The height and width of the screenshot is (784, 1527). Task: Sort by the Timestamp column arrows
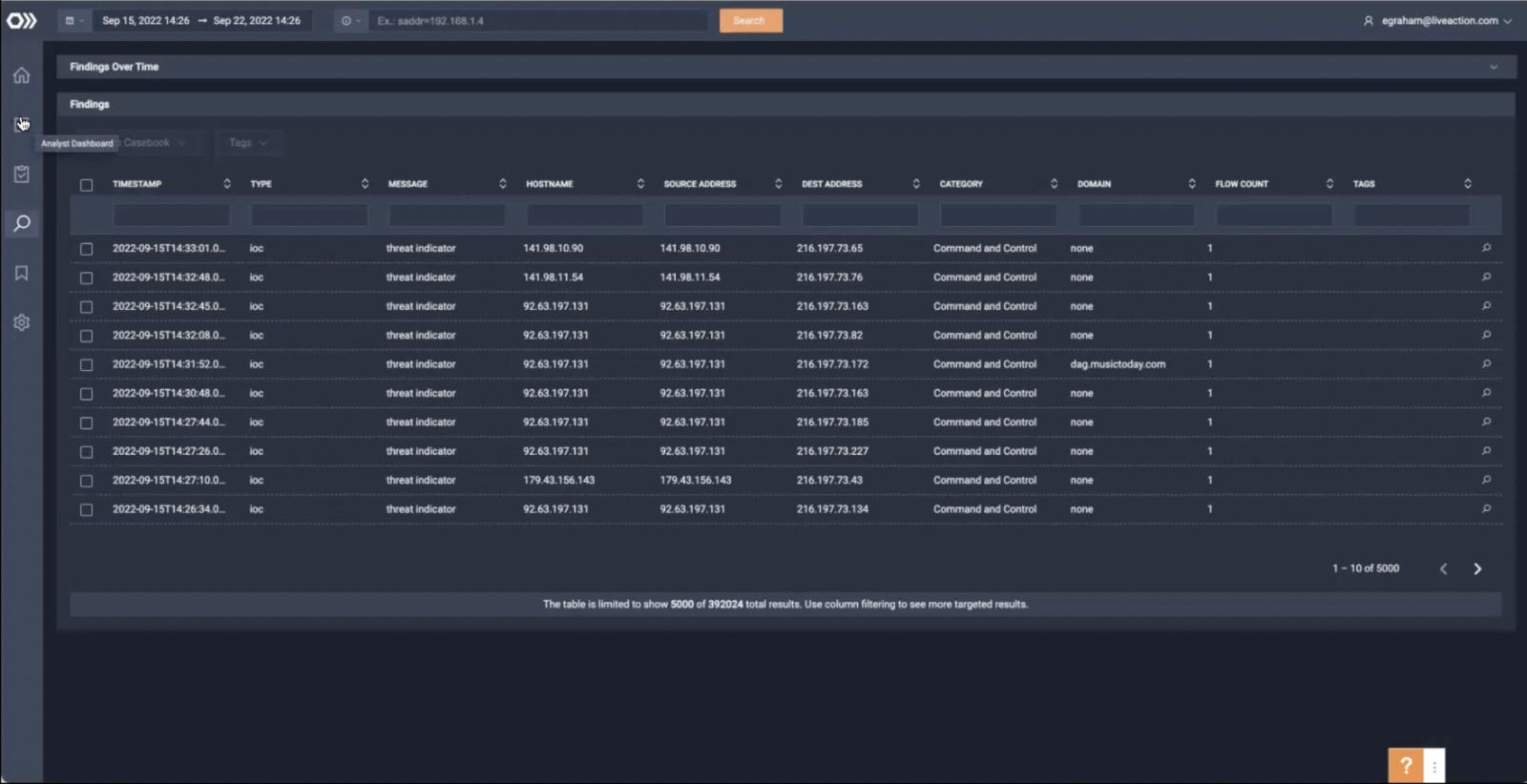pos(227,183)
